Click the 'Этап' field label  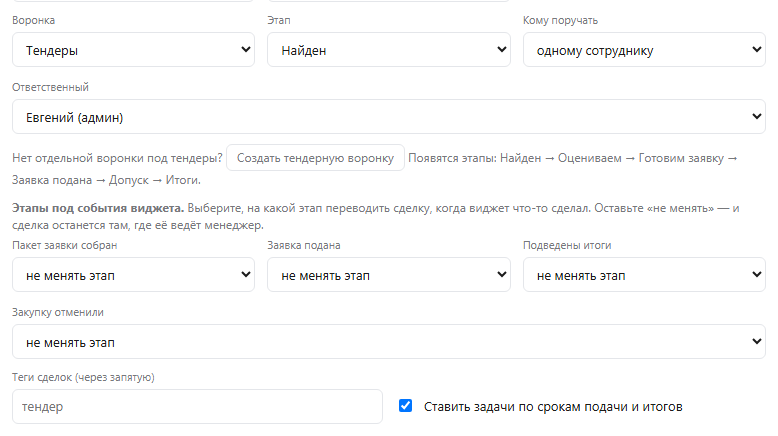point(279,20)
